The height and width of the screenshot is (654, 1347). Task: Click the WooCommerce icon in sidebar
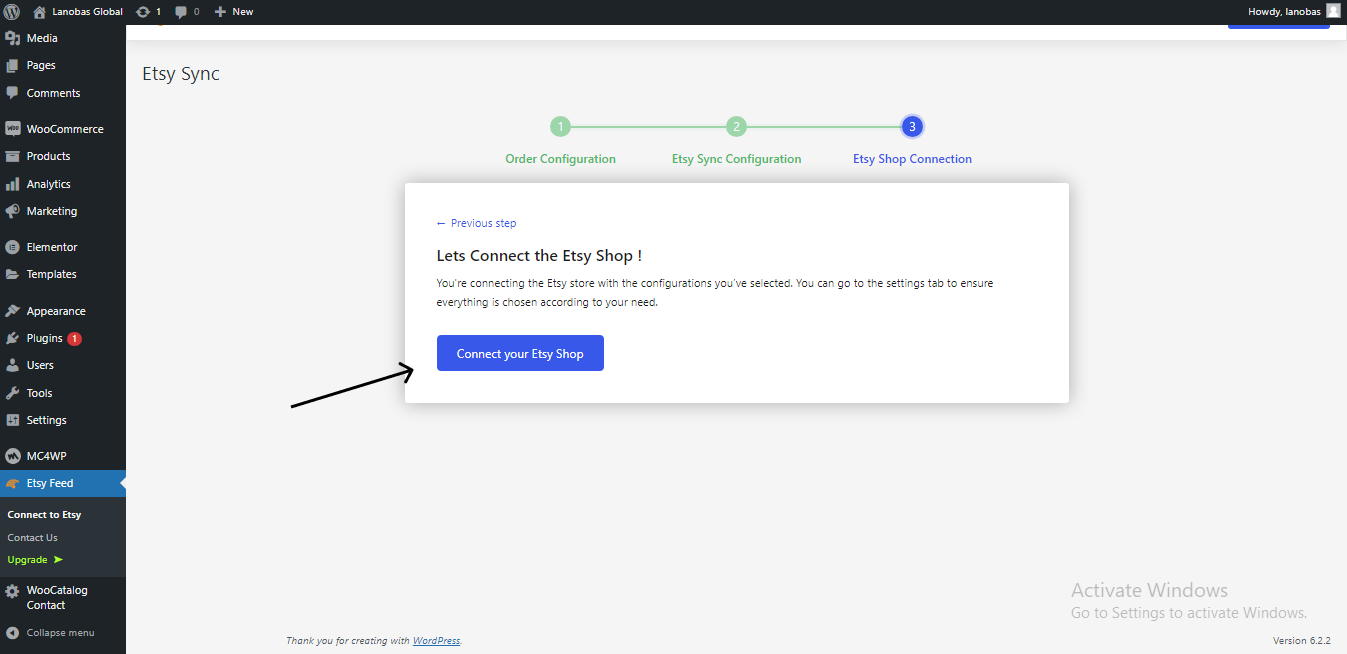pyautogui.click(x=13, y=129)
